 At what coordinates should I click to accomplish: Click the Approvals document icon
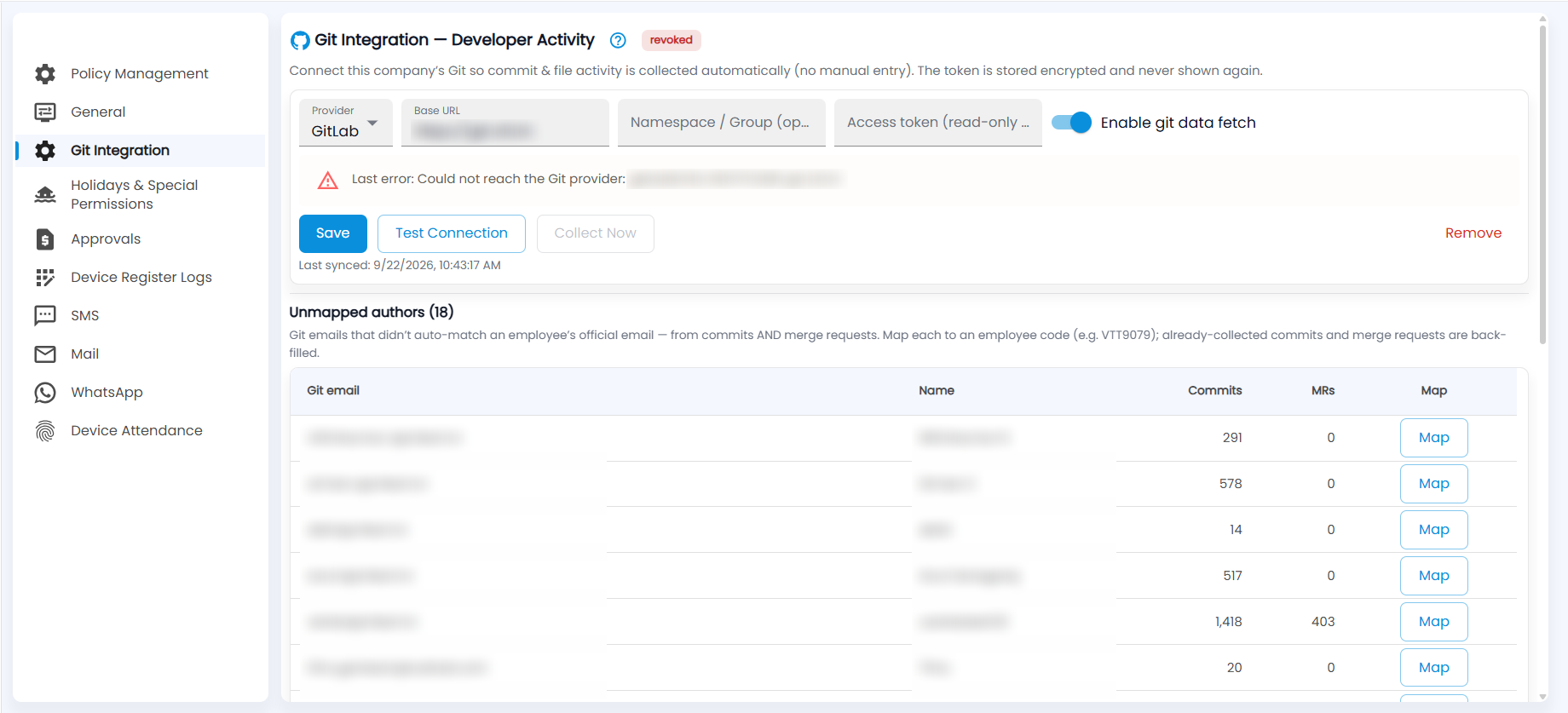pyautogui.click(x=45, y=239)
